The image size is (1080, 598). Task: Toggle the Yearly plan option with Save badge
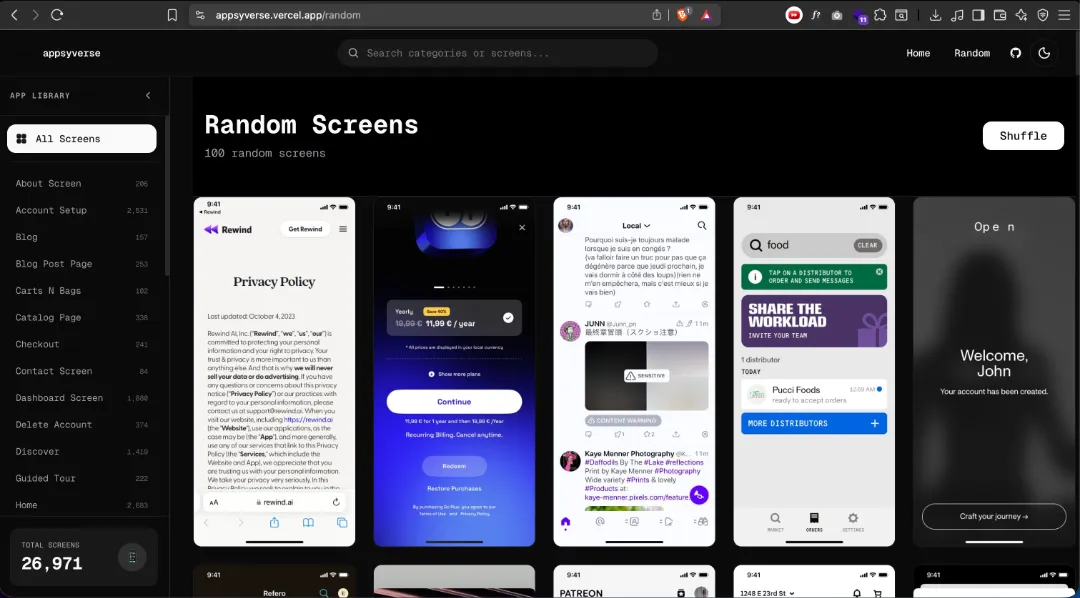(455, 316)
